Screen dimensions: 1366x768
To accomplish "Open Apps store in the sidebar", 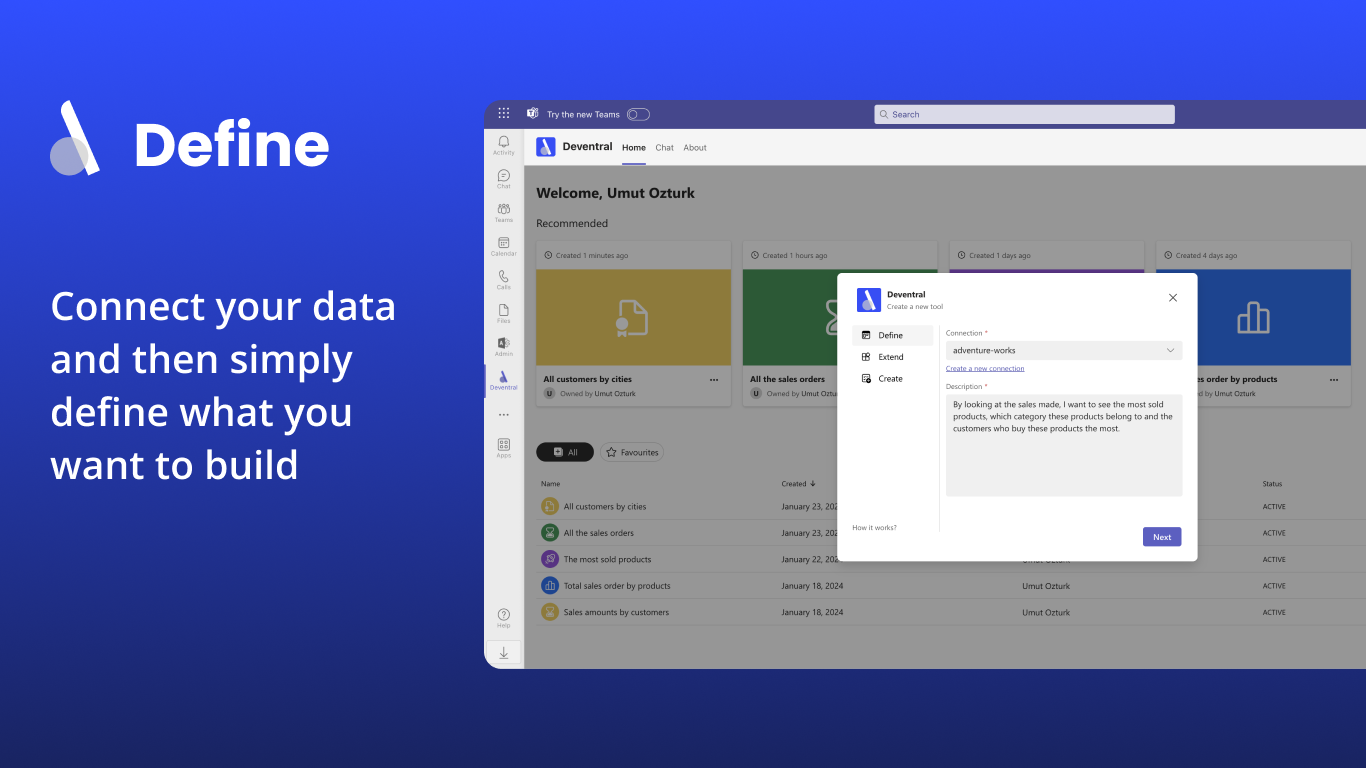I will click(504, 447).
